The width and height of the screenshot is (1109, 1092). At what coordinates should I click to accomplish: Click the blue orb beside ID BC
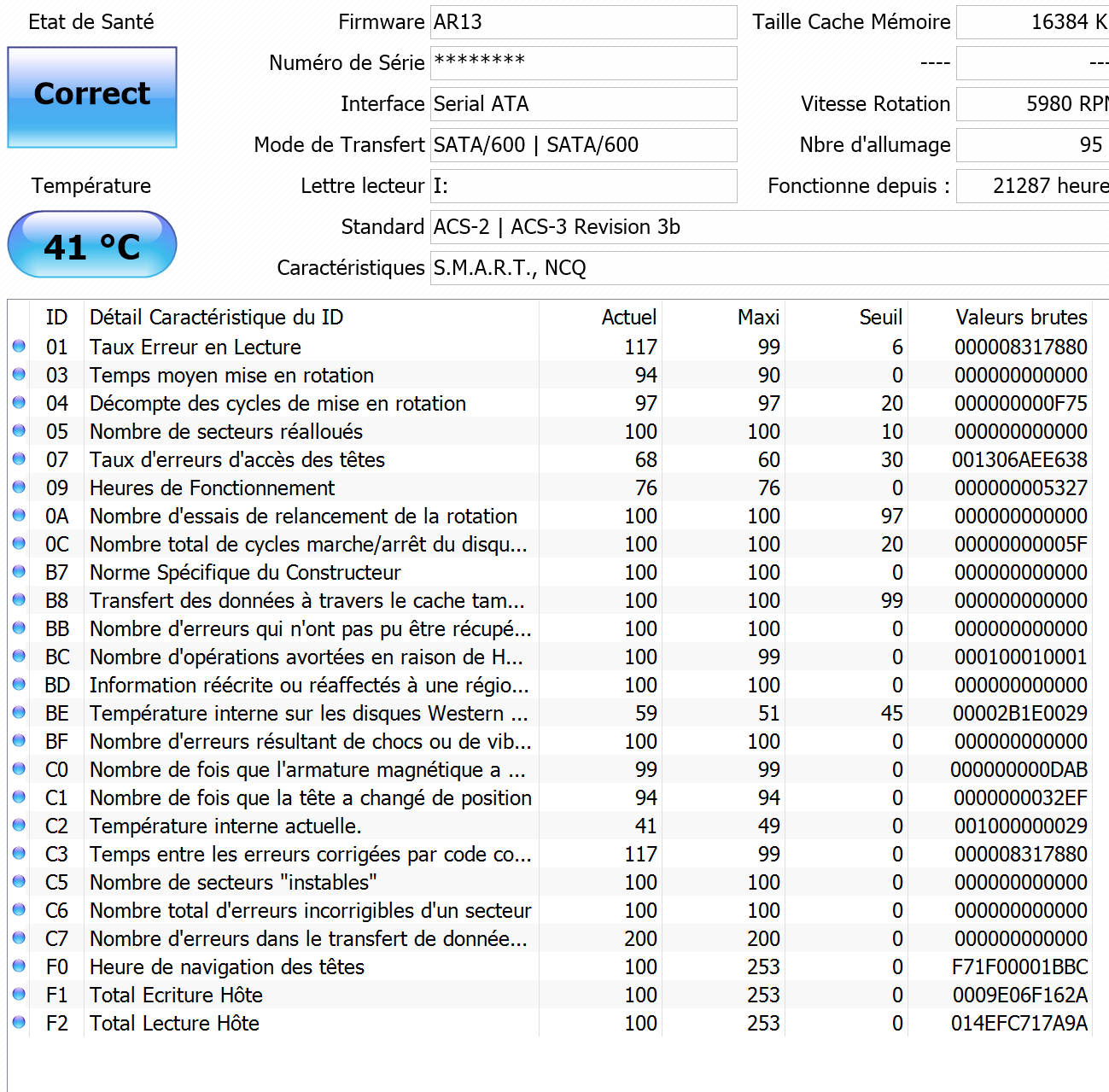(x=19, y=656)
